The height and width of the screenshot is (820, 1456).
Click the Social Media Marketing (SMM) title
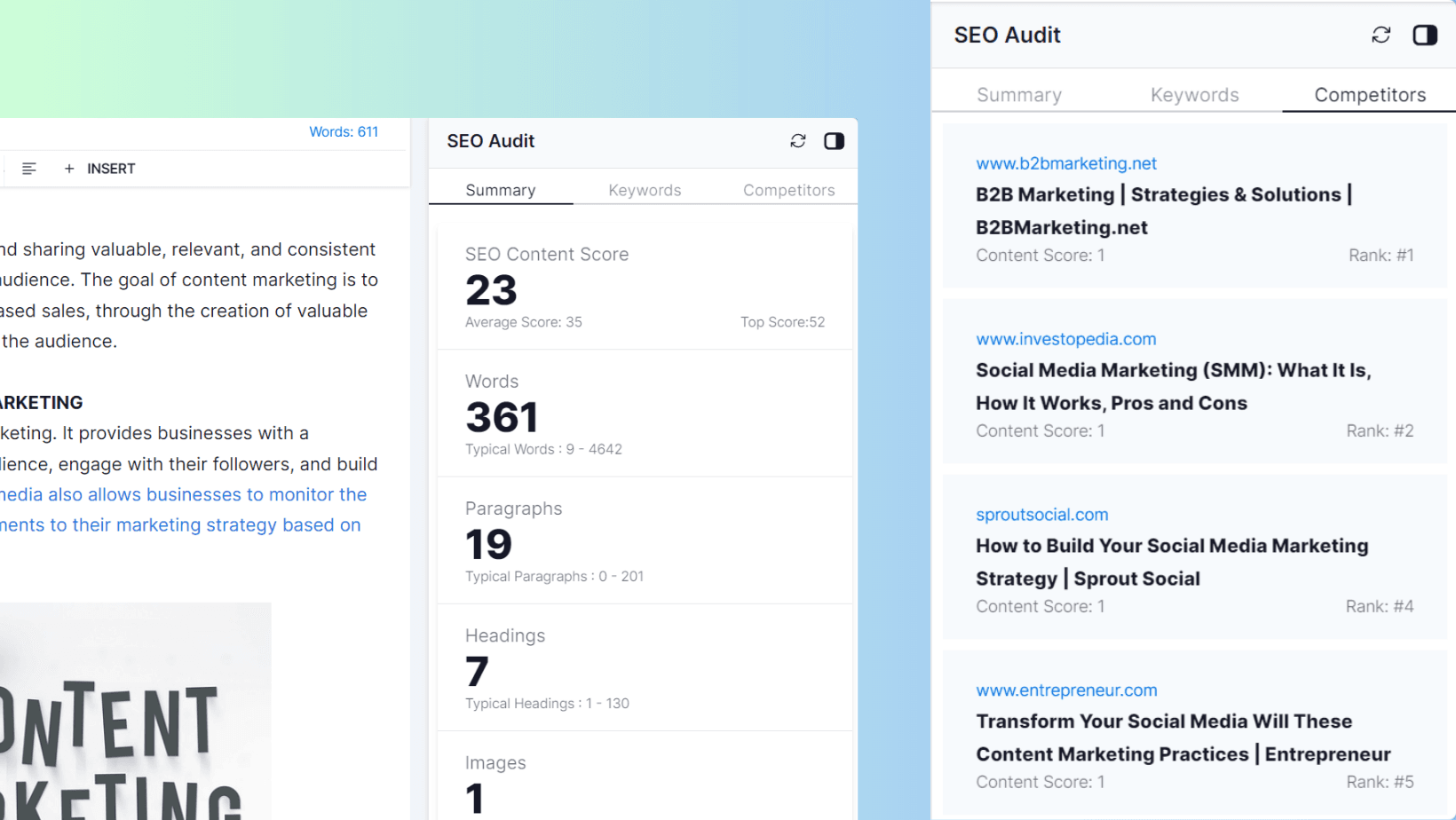1173,387
